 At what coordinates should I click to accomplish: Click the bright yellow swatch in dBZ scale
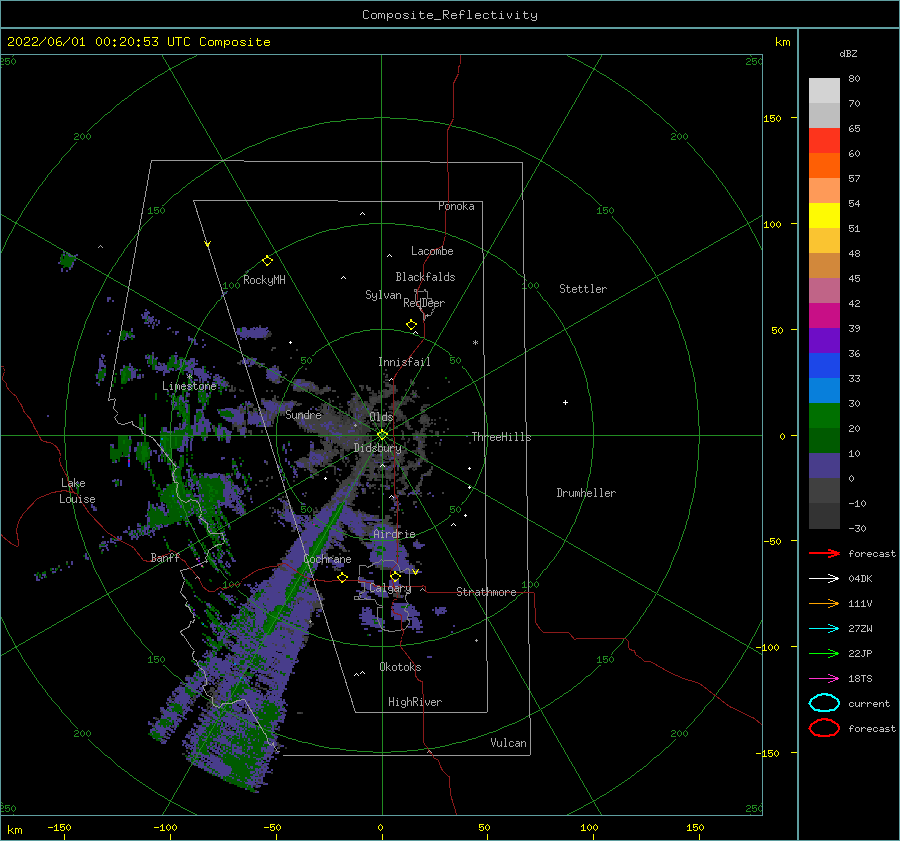[x=824, y=216]
